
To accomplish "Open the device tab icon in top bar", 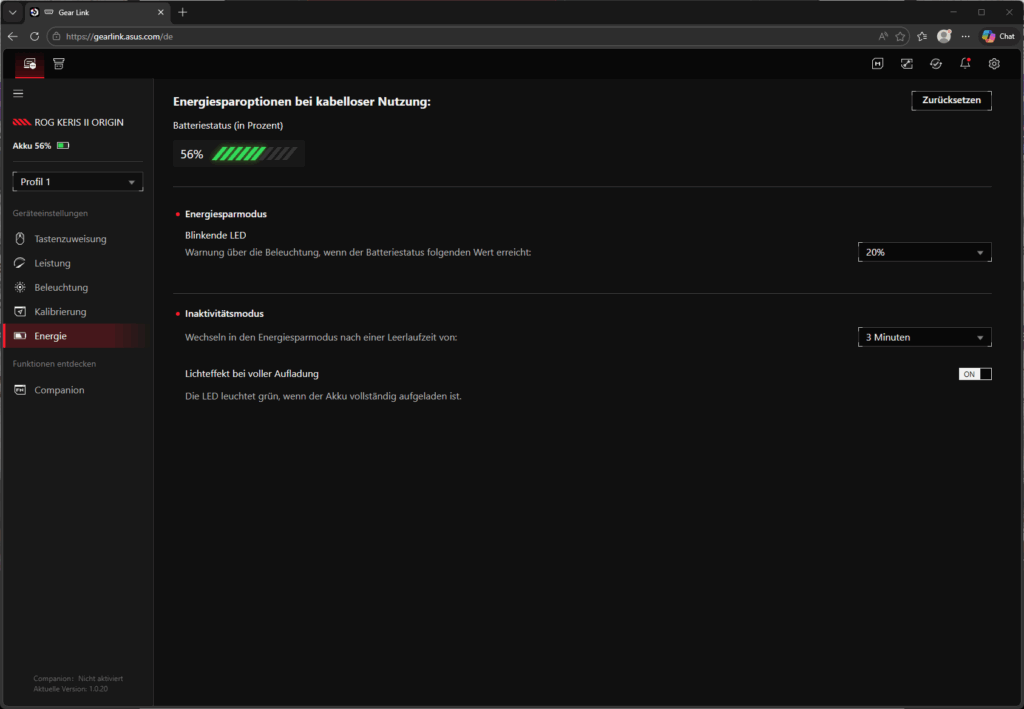I will point(30,64).
